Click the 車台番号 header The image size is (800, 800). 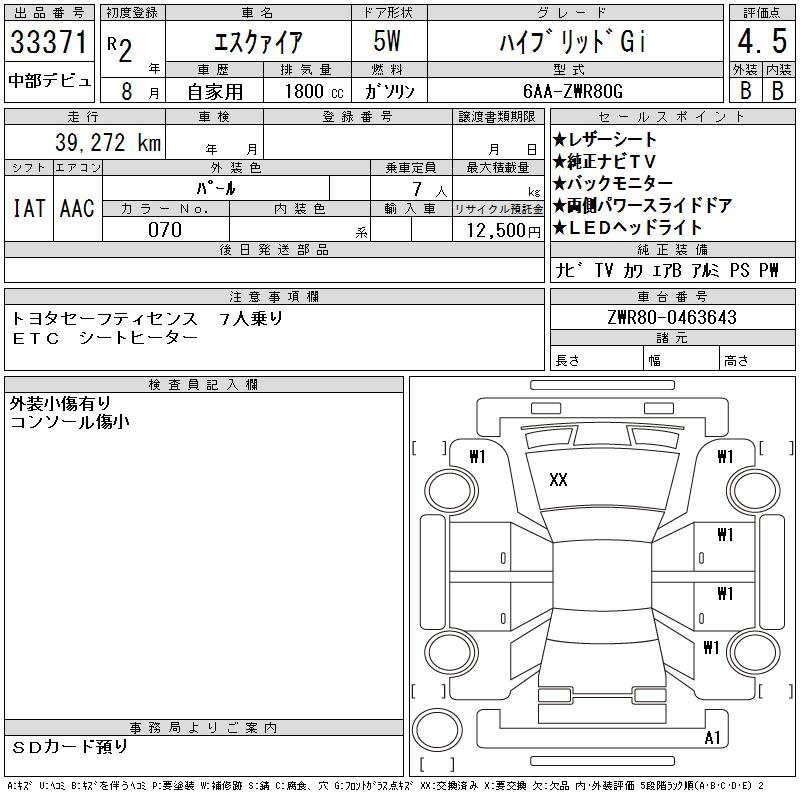click(672, 296)
